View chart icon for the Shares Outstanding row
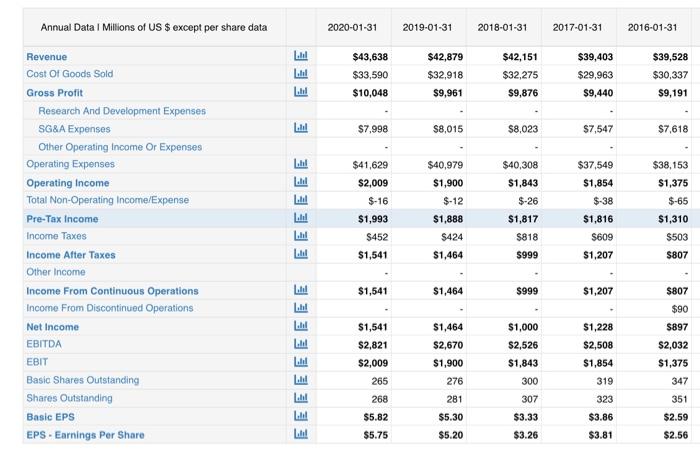 click(x=301, y=398)
